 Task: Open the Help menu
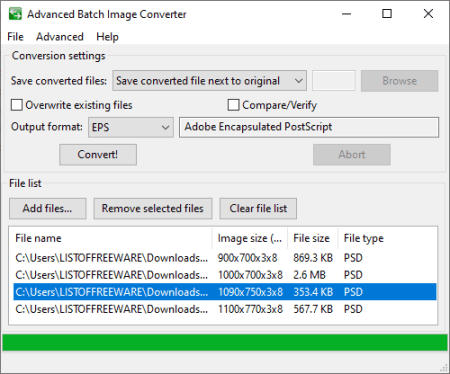[107, 37]
